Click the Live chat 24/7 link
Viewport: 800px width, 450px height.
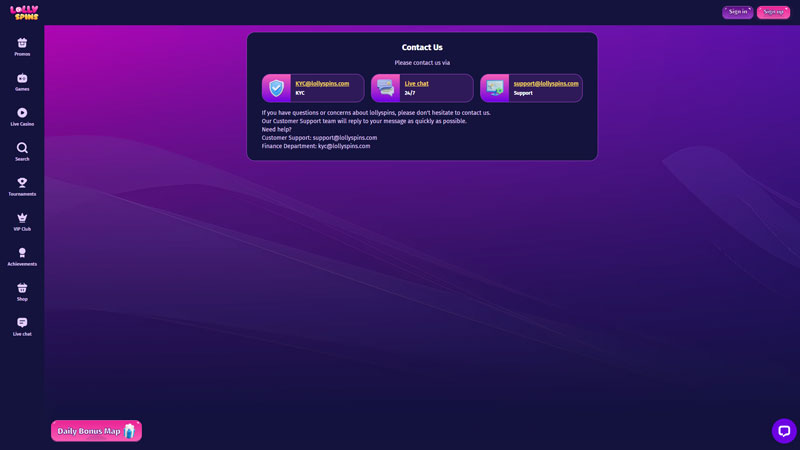coord(416,84)
